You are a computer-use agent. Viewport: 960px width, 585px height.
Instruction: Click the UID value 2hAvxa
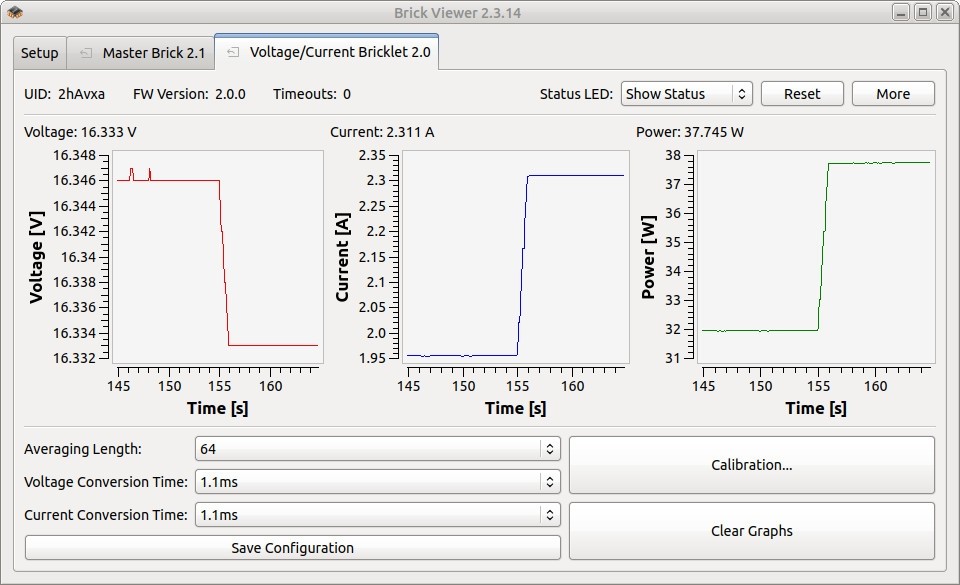(x=81, y=94)
